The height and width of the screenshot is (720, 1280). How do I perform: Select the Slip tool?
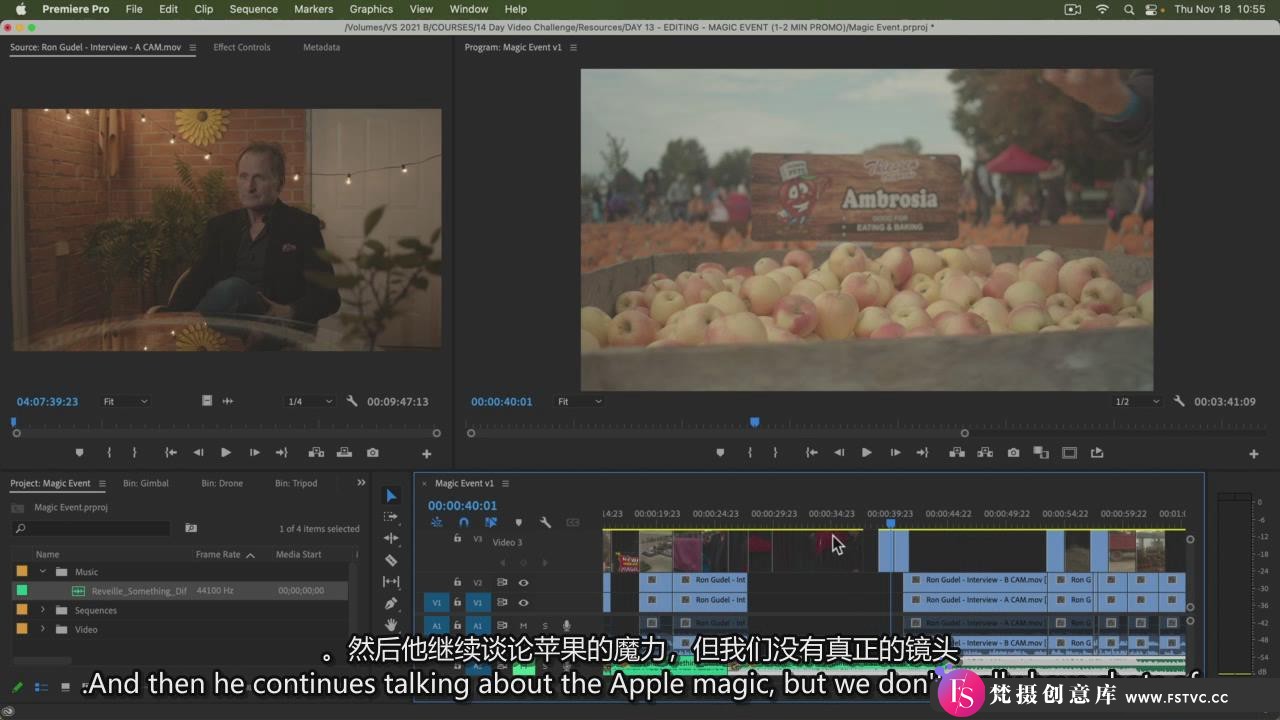click(391, 581)
